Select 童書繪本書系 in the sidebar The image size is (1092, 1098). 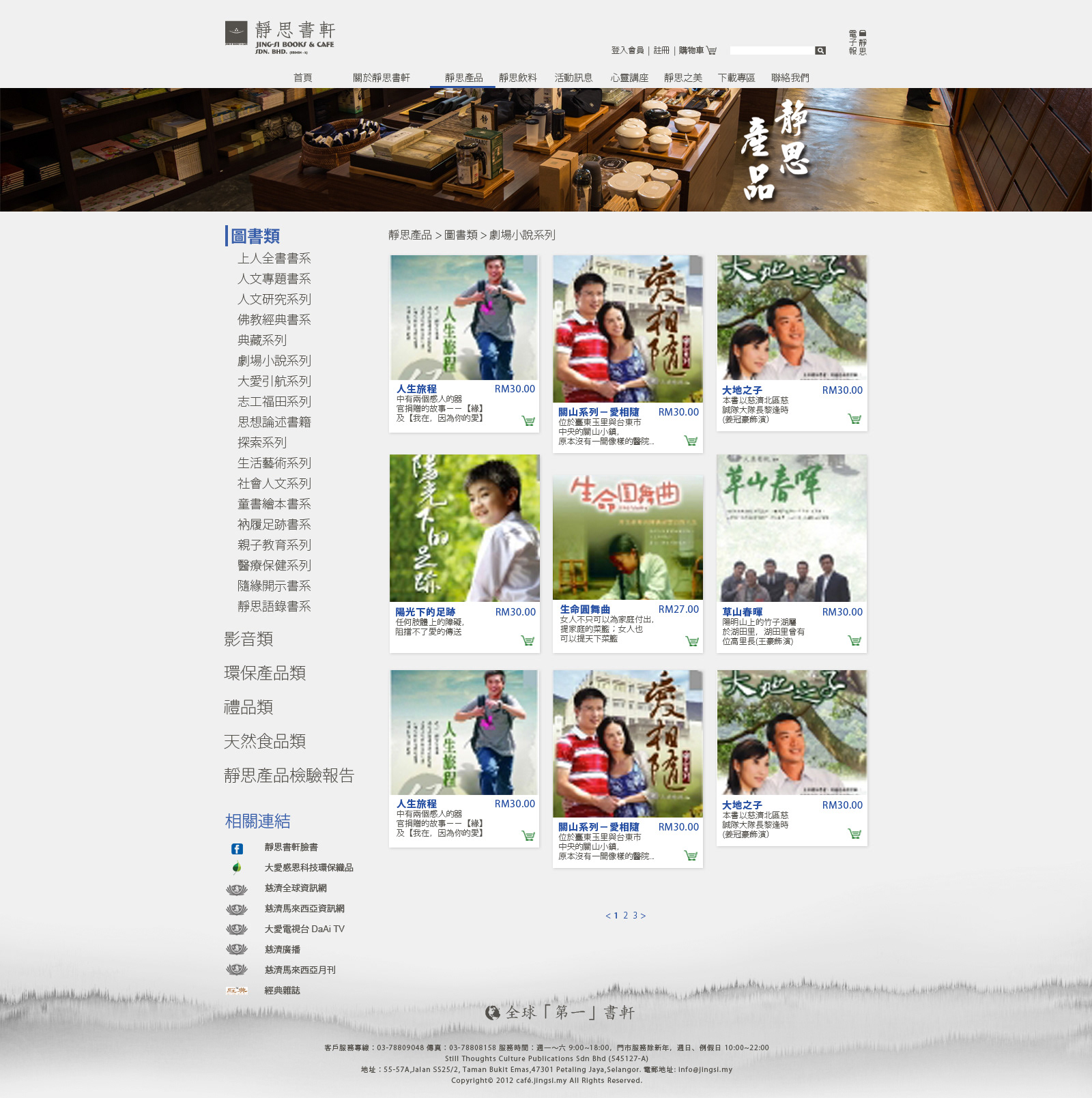pos(274,504)
